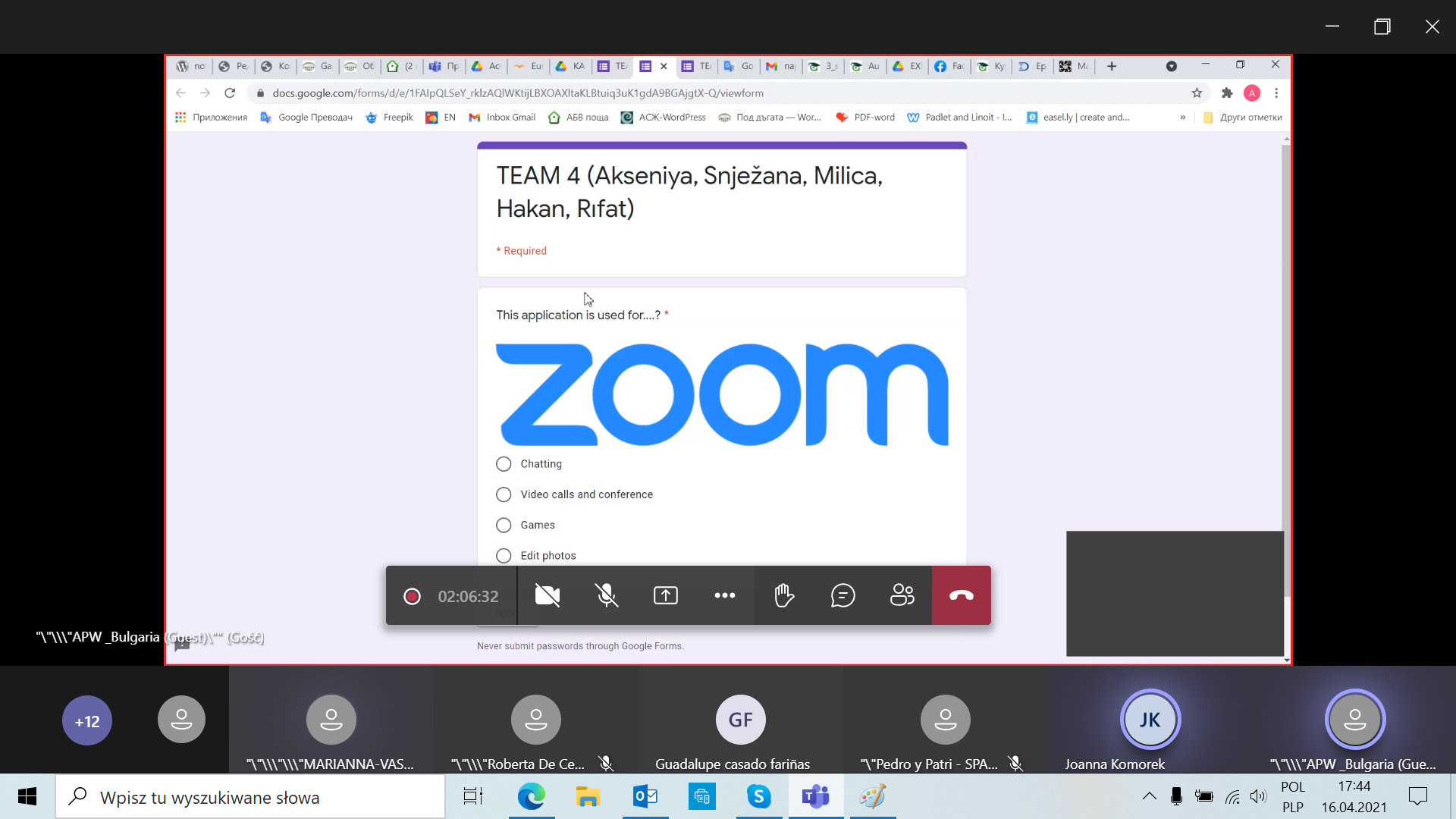Viewport: 1456px width, 819px height.
Task: Bookmark the page with star icon
Action: (x=1197, y=93)
